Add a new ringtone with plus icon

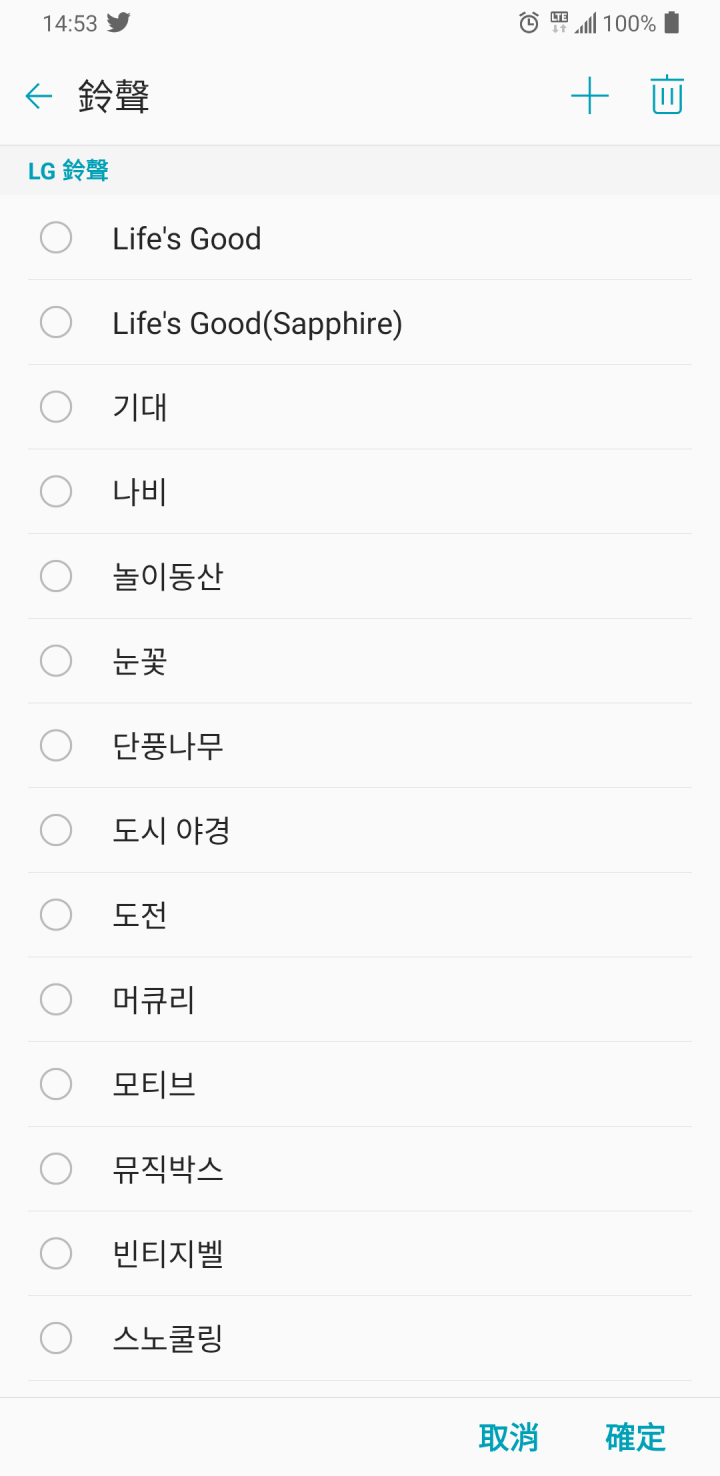(590, 96)
